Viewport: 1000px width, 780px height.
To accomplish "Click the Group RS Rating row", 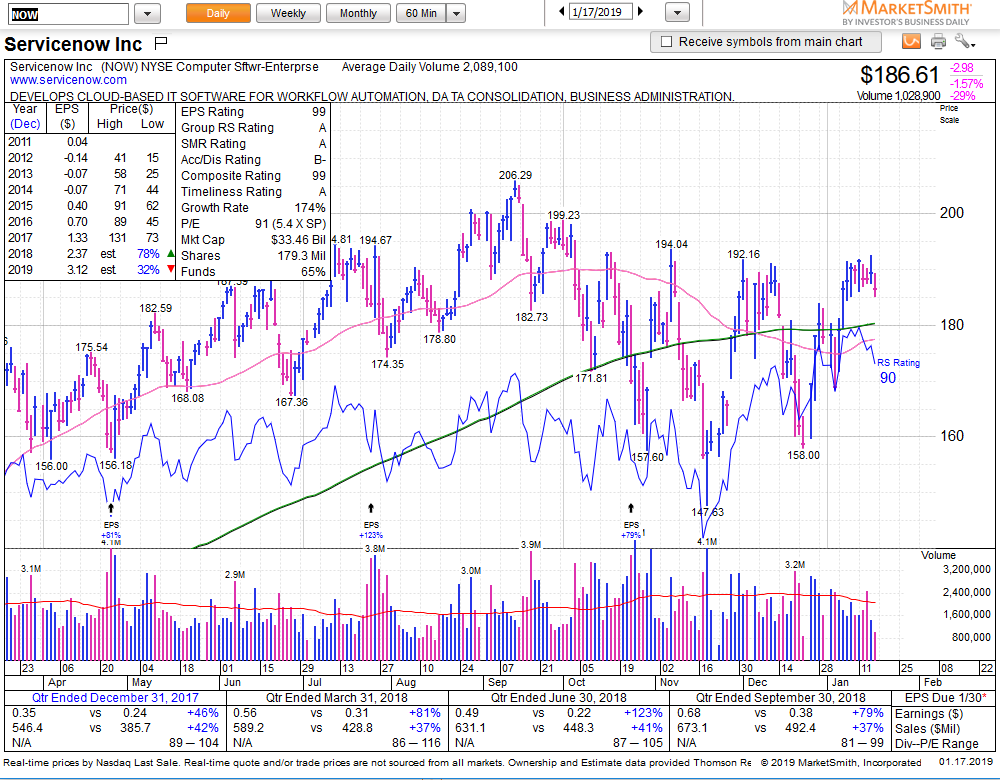I will [253, 128].
